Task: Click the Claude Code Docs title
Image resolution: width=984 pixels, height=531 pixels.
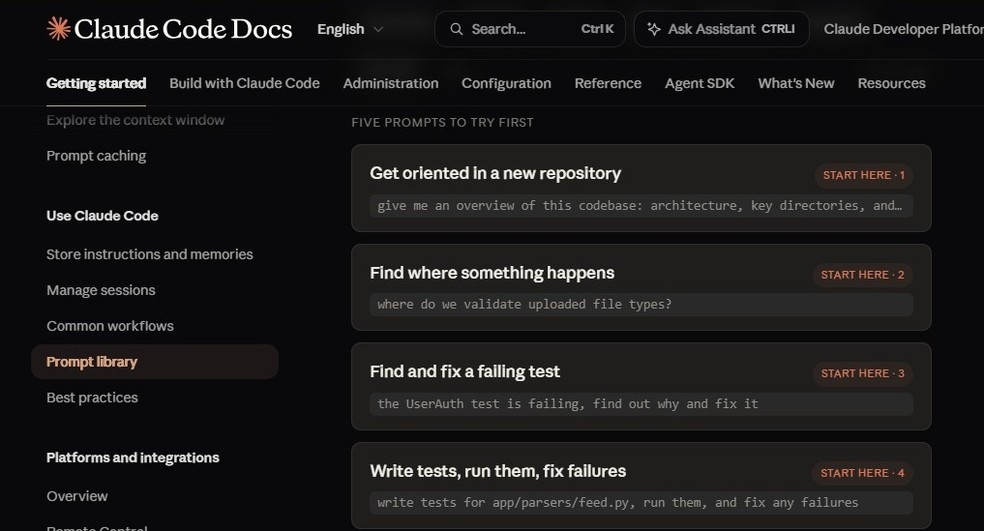Action: click(183, 29)
